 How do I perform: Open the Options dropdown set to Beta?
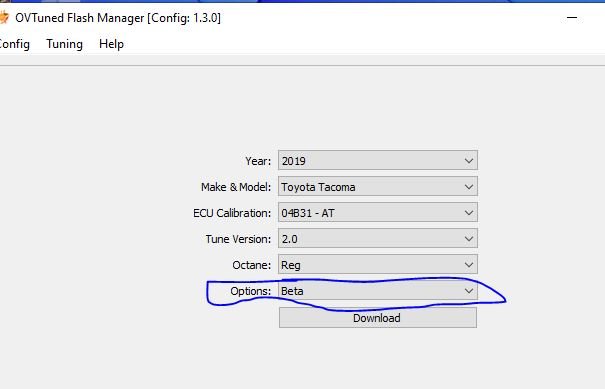pyautogui.click(x=378, y=291)
